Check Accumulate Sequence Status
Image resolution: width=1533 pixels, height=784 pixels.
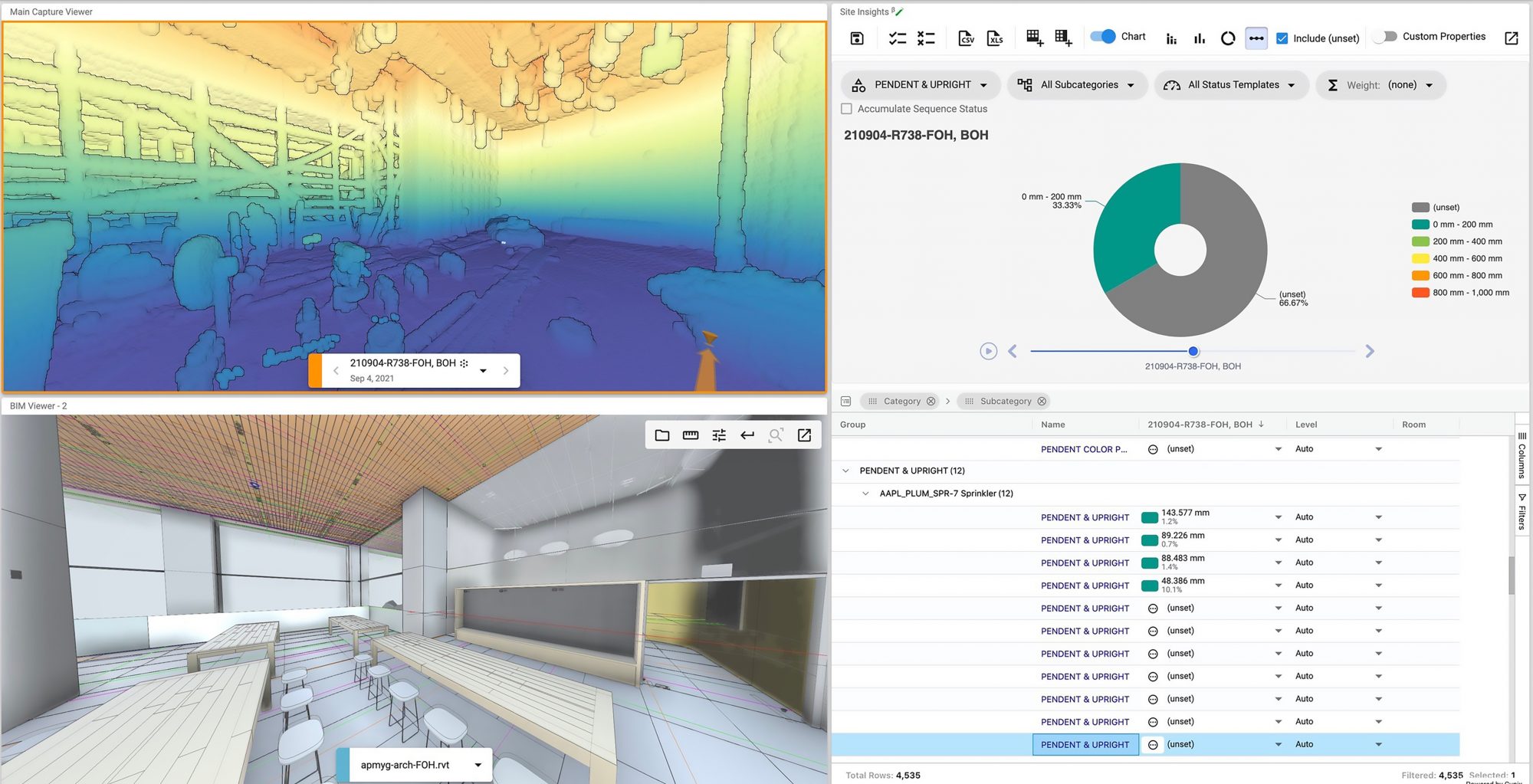[847, 109]
